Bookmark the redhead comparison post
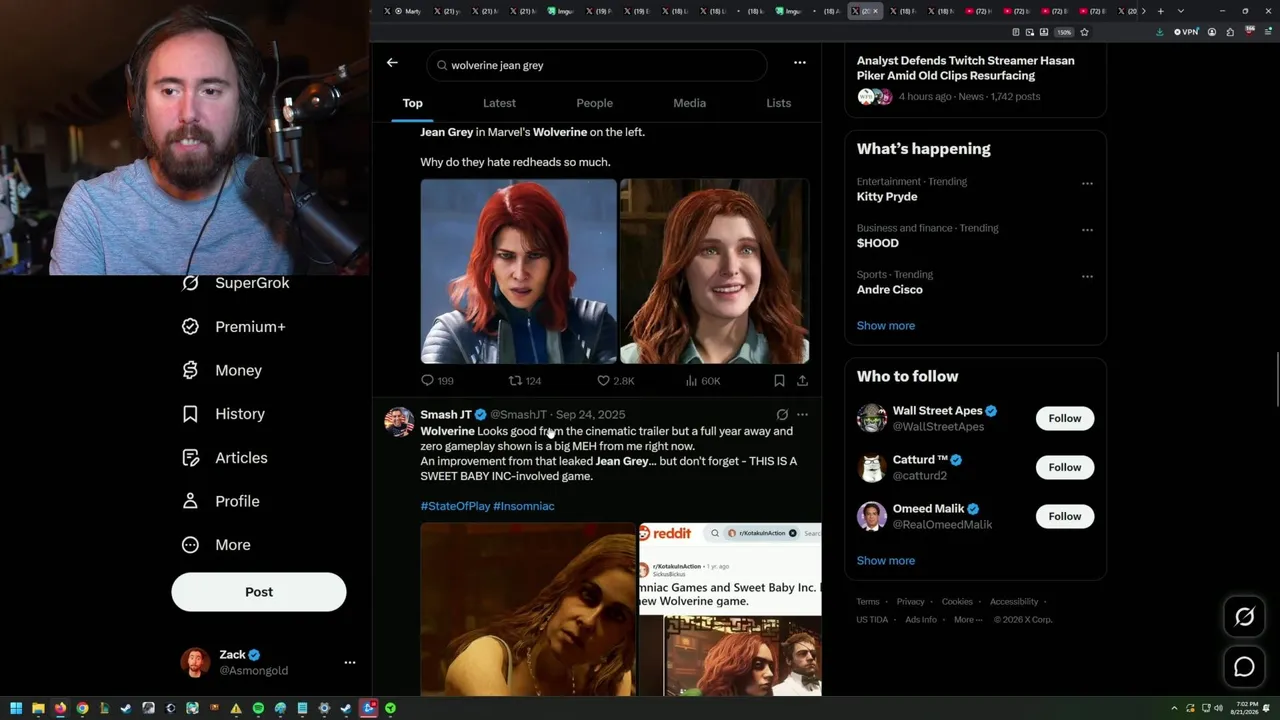The height and width of the screenshot is (720, 1280). click(x=779, y=381)
